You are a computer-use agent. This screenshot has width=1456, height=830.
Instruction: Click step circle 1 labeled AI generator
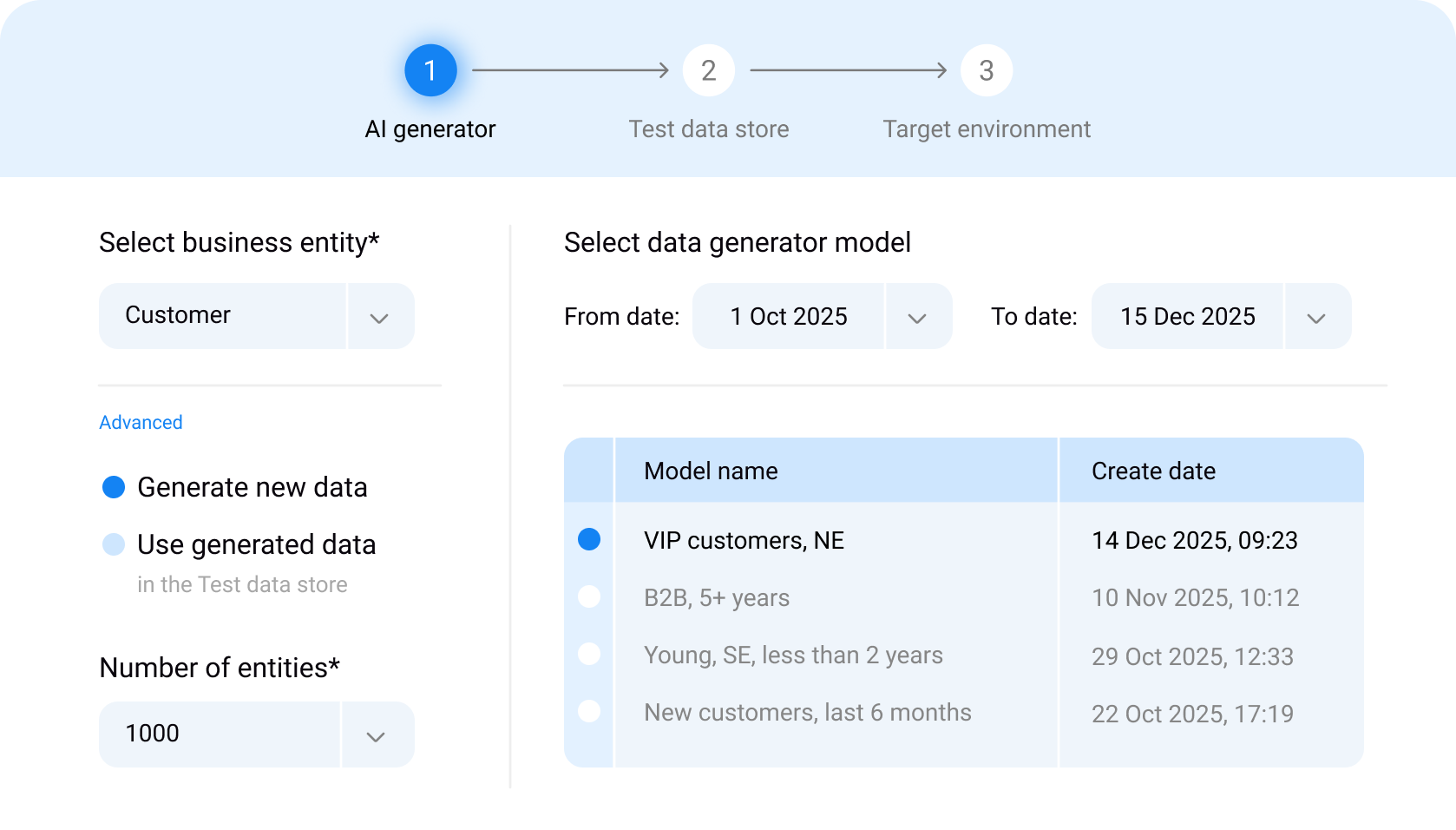click(x=431, y=70)
